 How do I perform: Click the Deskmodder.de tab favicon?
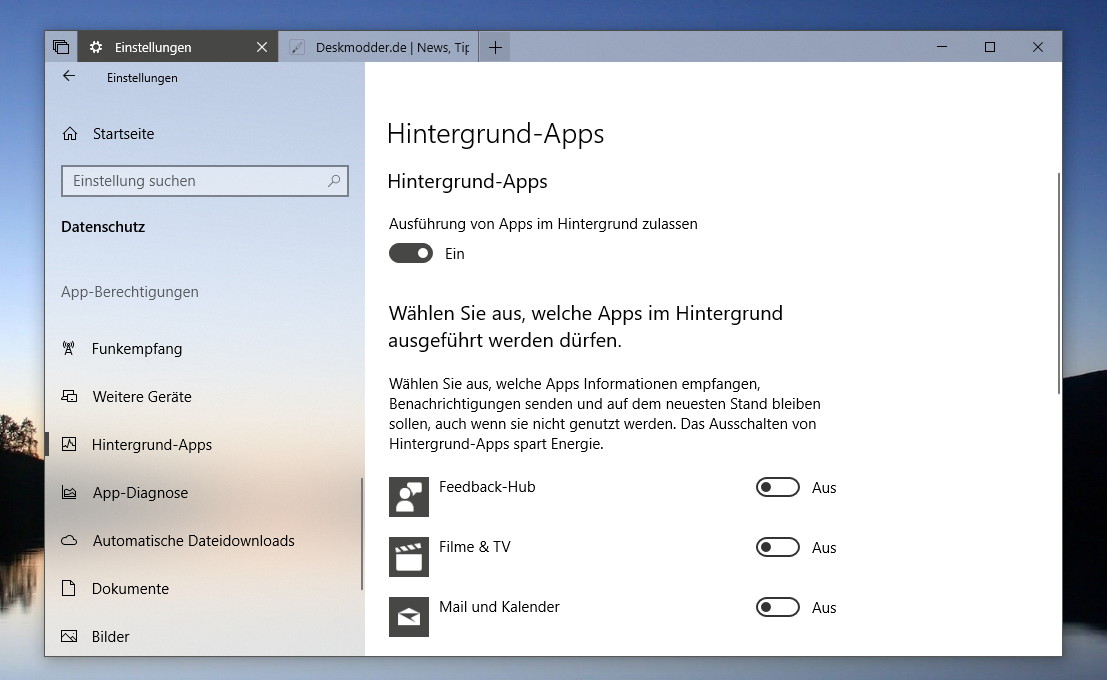(x=297, y=47)
